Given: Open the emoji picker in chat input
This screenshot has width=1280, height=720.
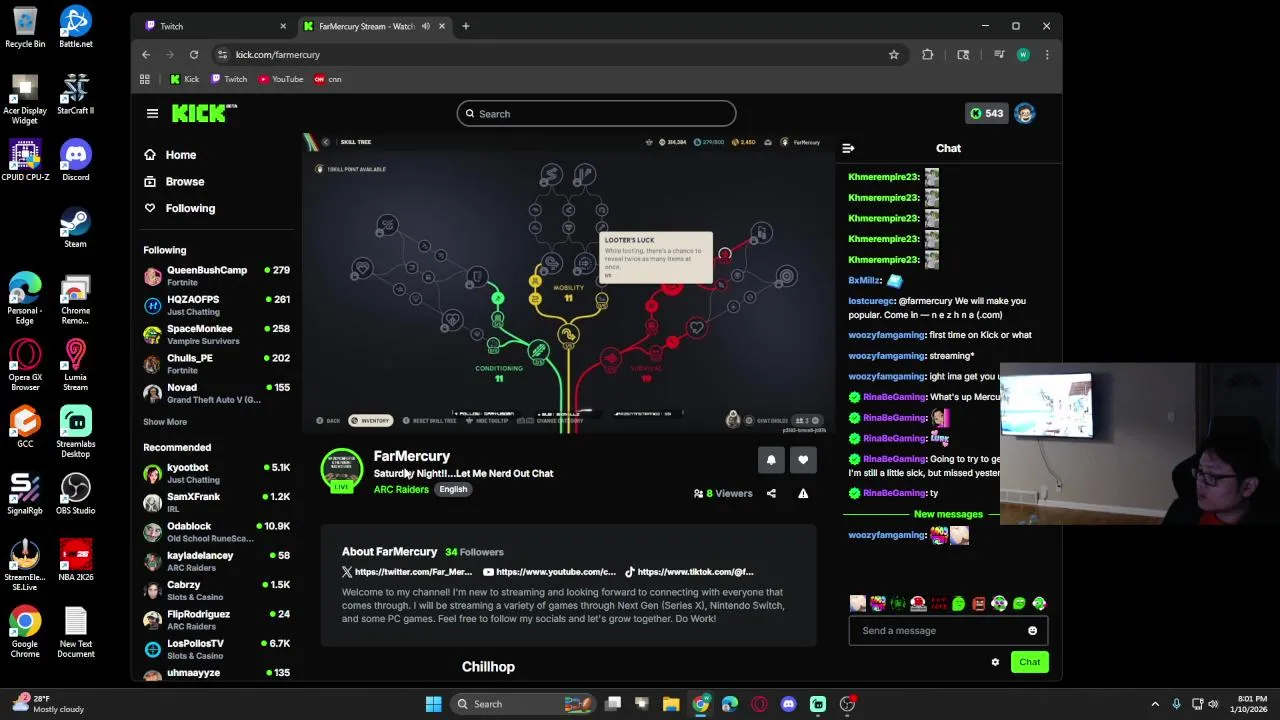Looking at the screenshot, I should click(x=1032, y=631).
